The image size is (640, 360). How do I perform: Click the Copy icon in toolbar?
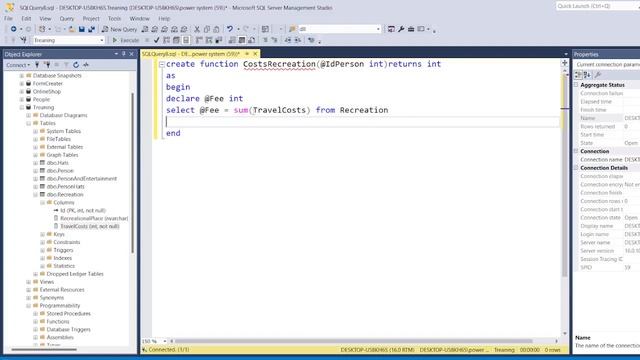tap(207, 29)
